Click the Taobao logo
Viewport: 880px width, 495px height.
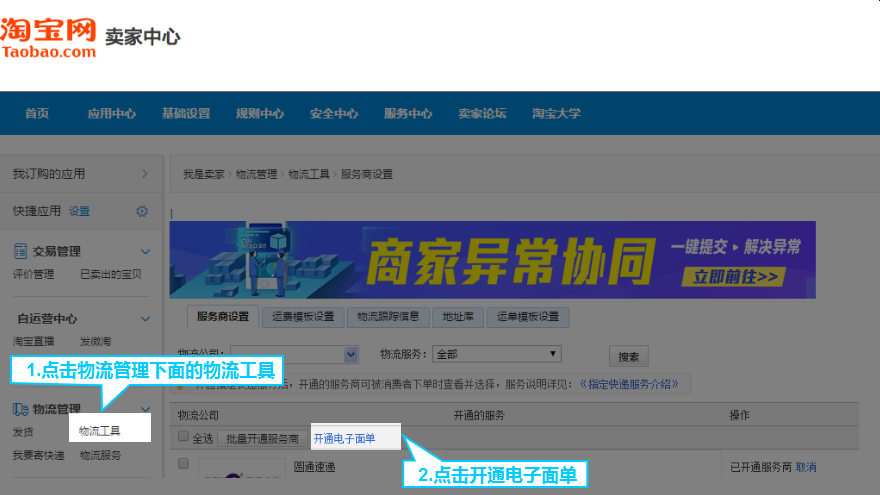coord(48,38)
